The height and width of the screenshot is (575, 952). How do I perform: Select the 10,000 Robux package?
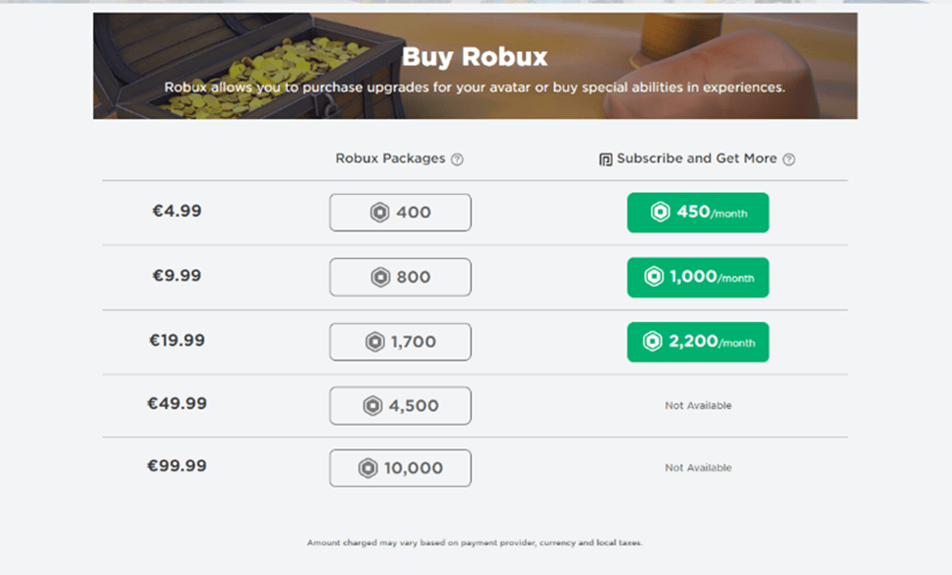click(400, 468)
